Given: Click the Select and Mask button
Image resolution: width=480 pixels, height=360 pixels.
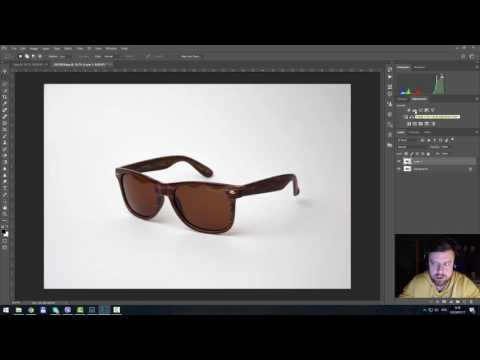Looking at the screenshot, I should pyautogui.click(x=190, y=57).
